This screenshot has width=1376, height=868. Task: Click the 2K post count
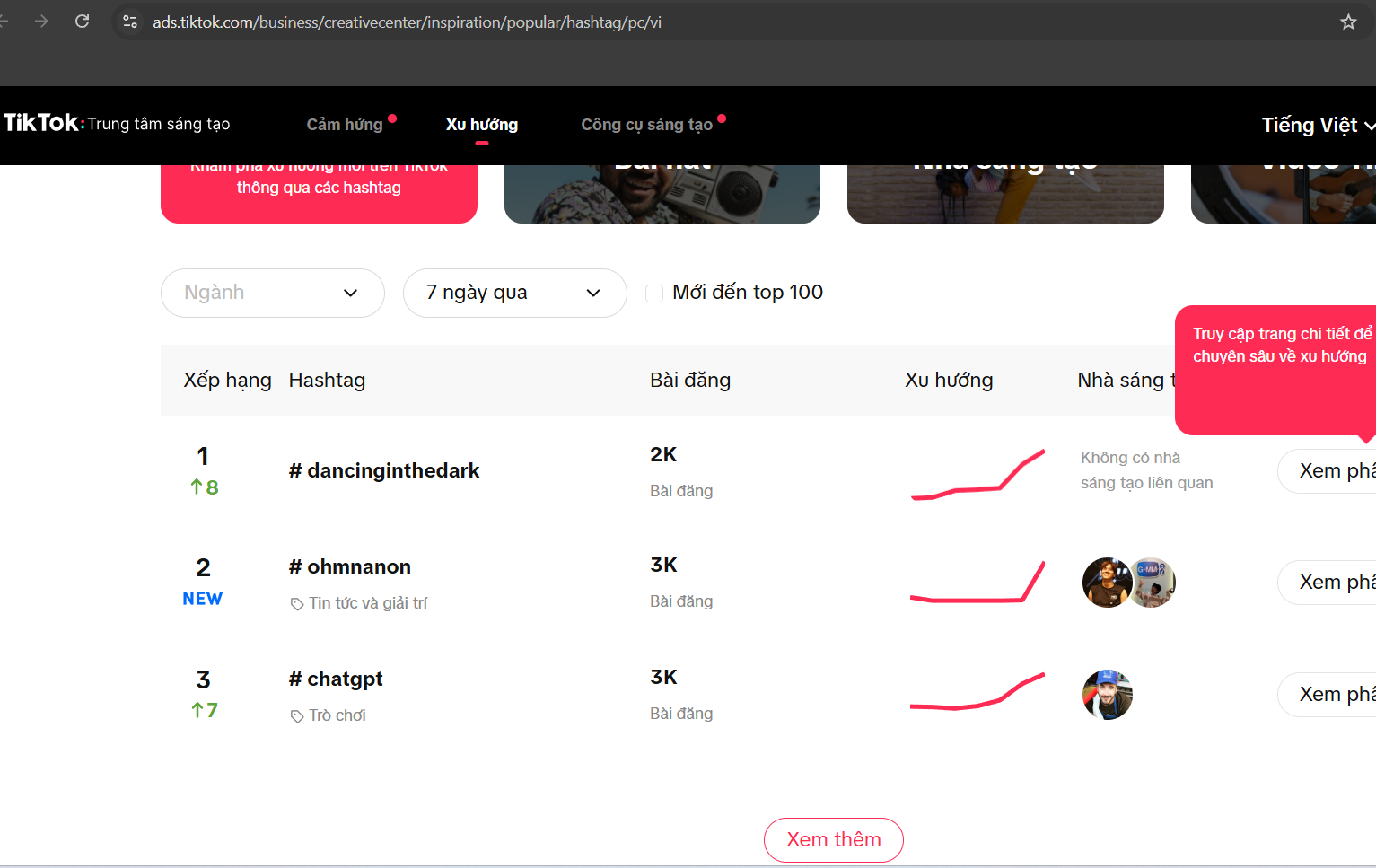(x=663, y=454)
